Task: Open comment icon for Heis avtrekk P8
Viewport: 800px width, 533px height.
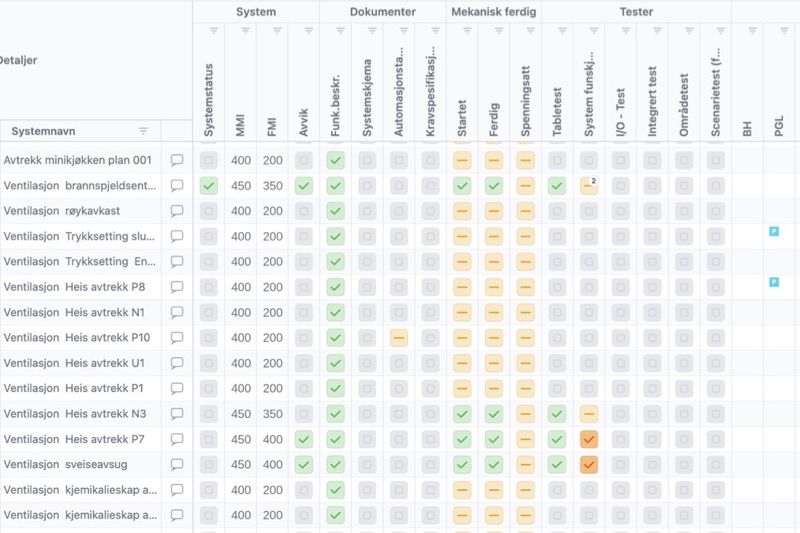Action: (x=177, y=287)
